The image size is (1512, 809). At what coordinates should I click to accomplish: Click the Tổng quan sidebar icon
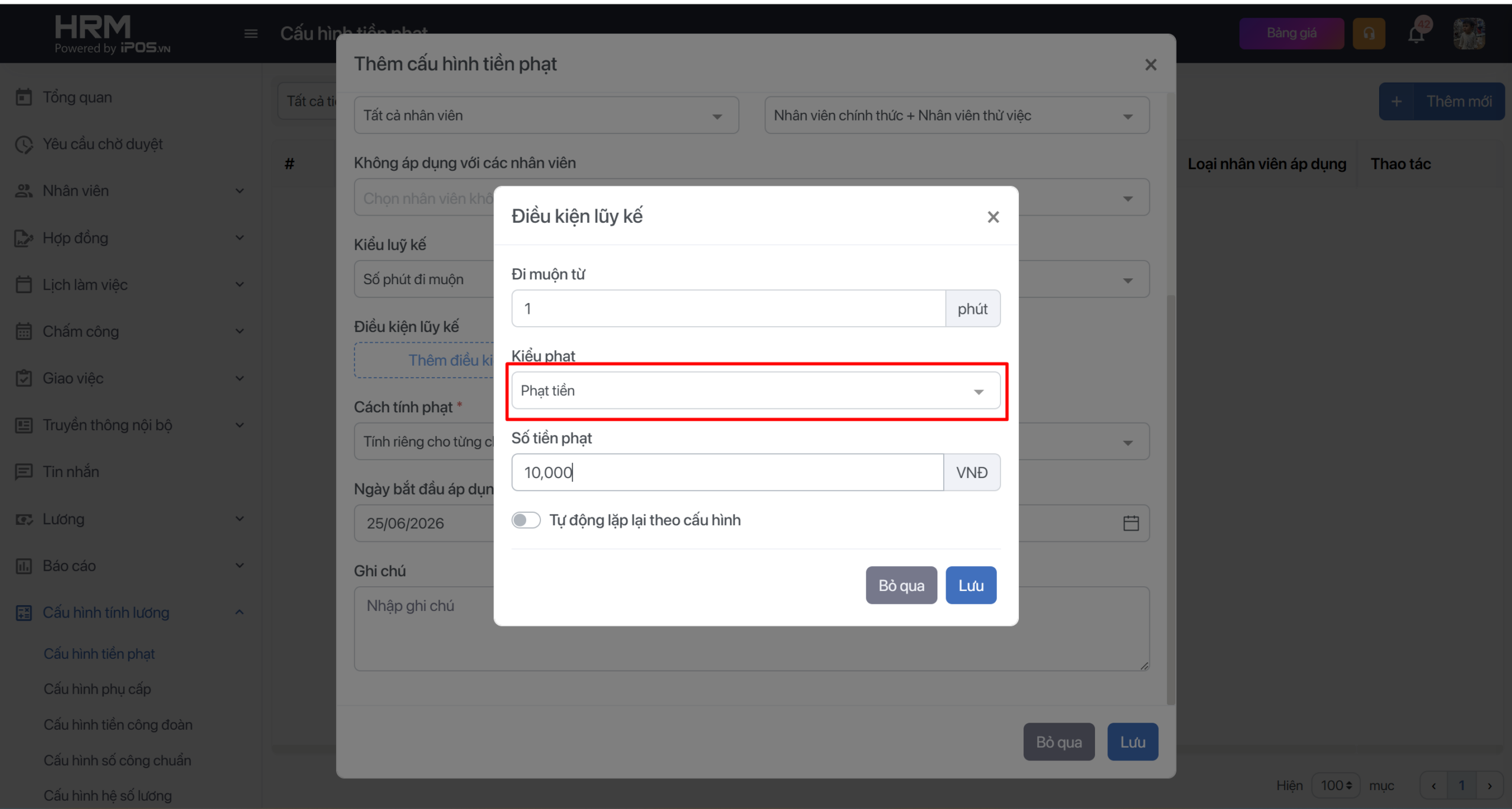[24, 97]
